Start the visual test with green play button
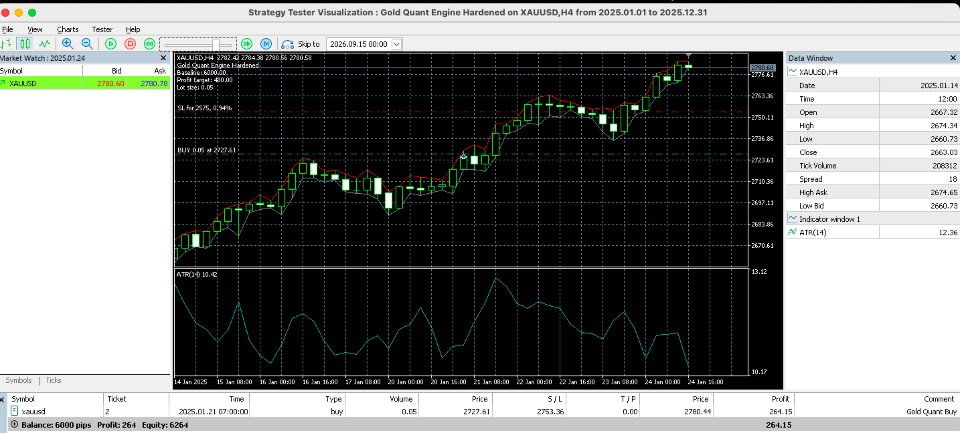960x433 pixels. point(110,43)
